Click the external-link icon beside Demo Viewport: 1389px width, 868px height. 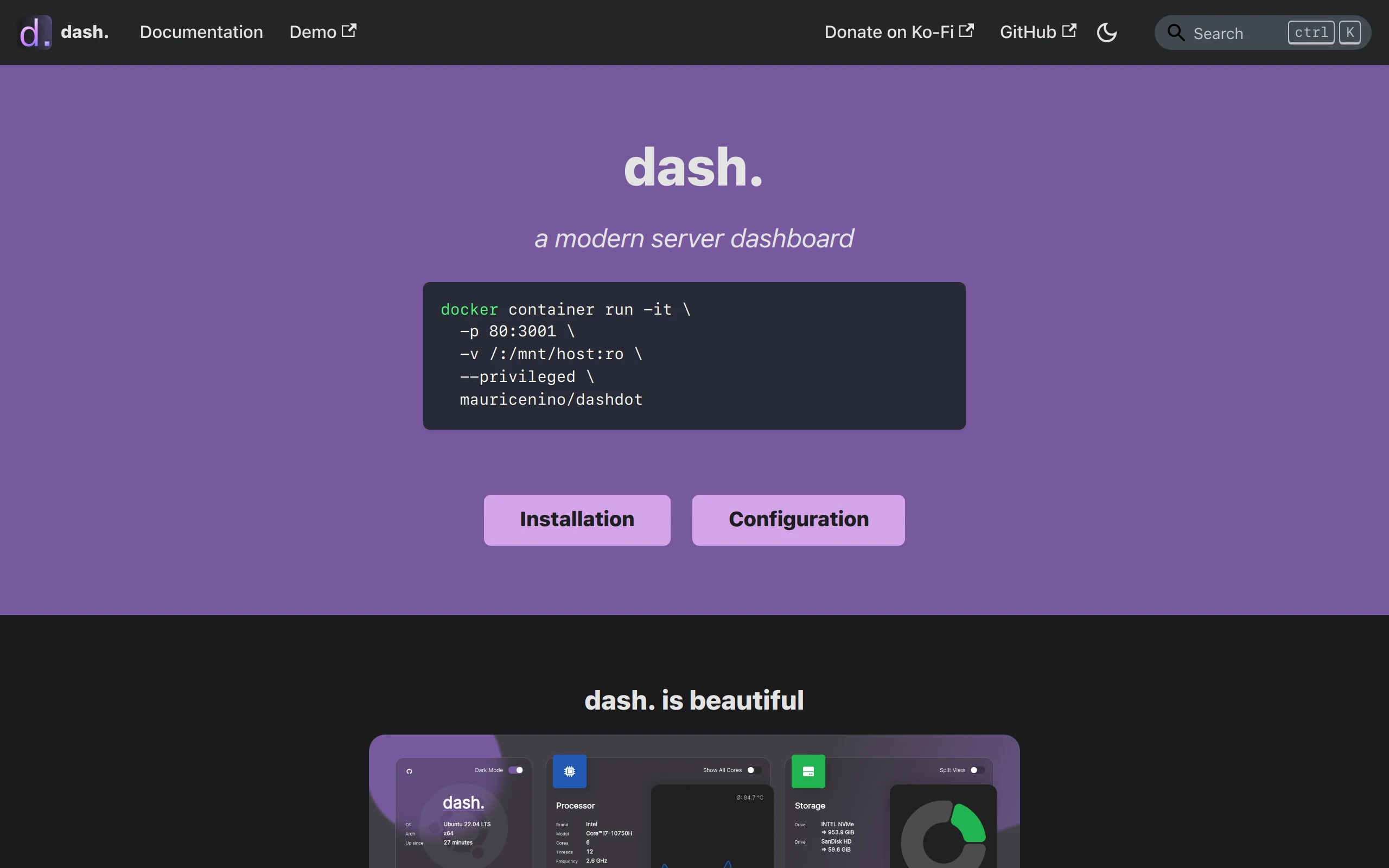pyautogui.click(x=348, y=31)
